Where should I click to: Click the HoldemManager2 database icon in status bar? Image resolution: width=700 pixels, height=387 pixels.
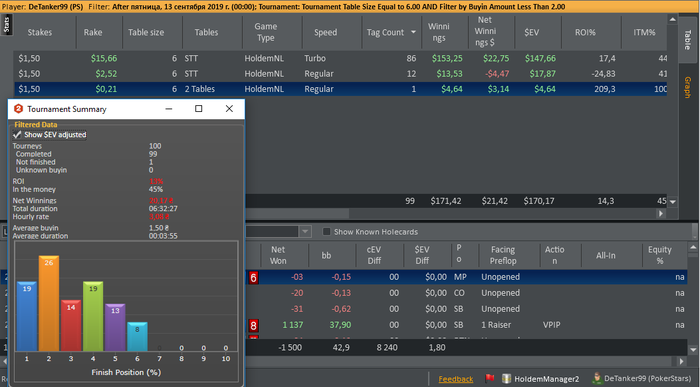click(506, 379)
